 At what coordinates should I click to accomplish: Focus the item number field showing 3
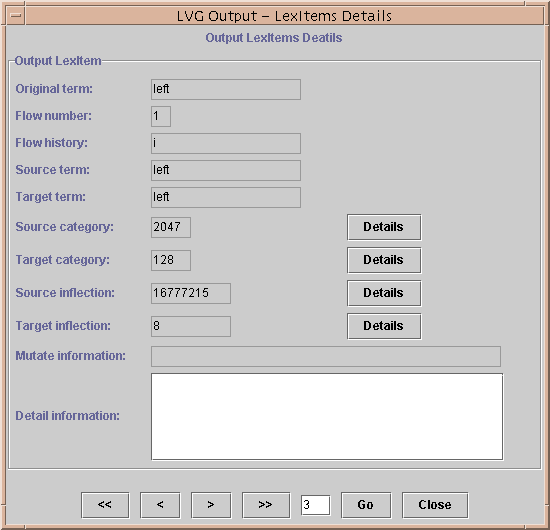315,505
